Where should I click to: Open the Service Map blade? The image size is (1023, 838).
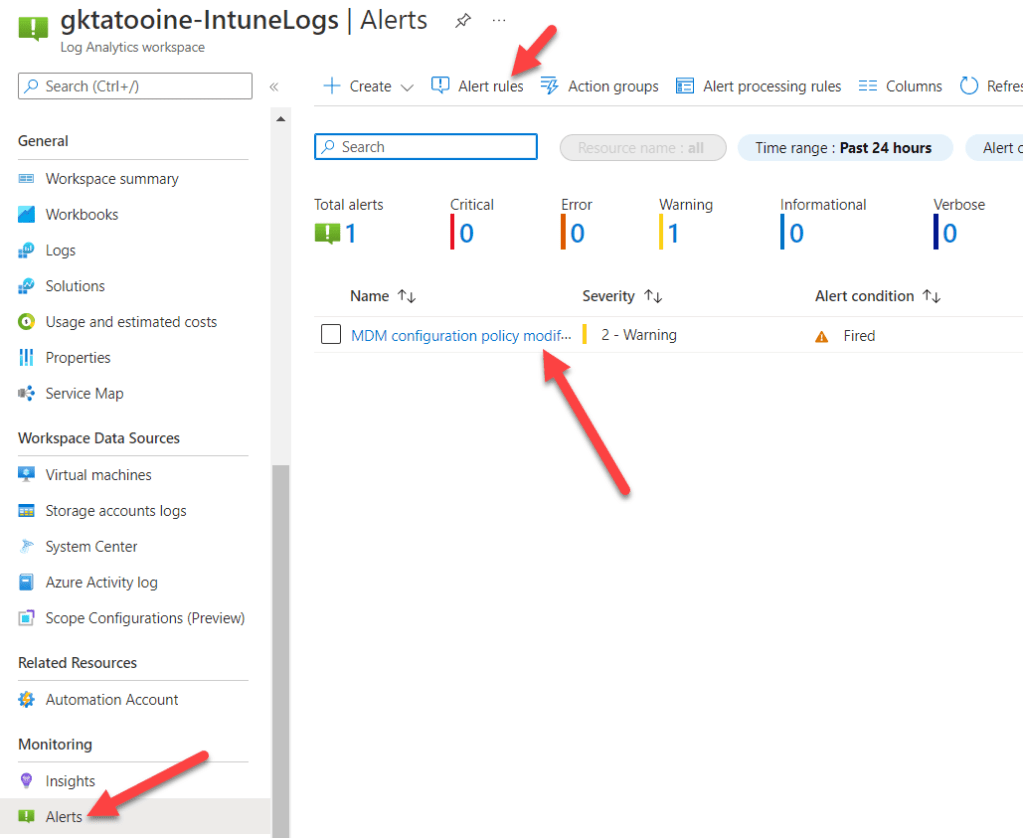[x=83, y=393]
